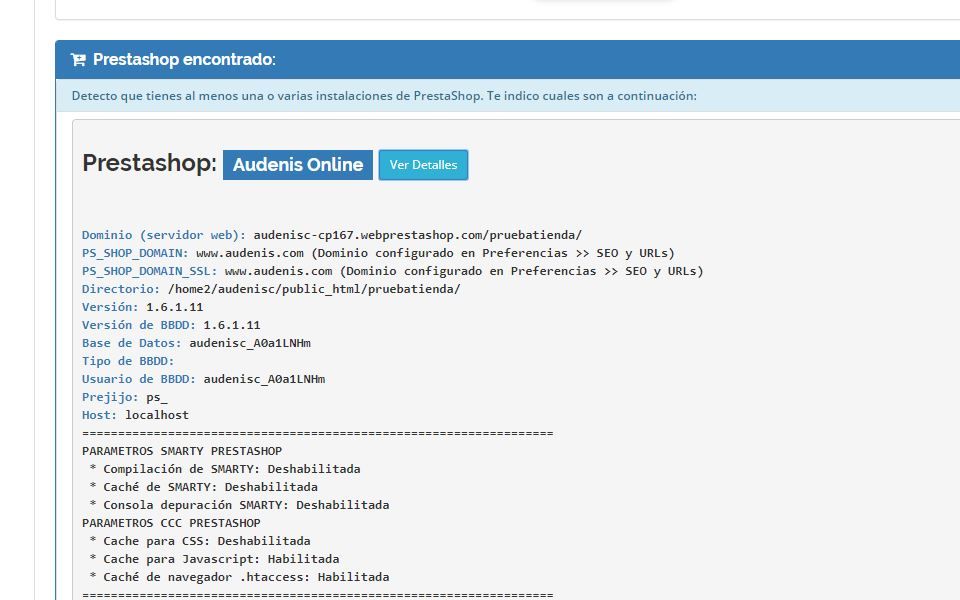This screenshot has height=600, width=960.
Task: Click the 'Versión:' label
Action: [x=110, y=307]
